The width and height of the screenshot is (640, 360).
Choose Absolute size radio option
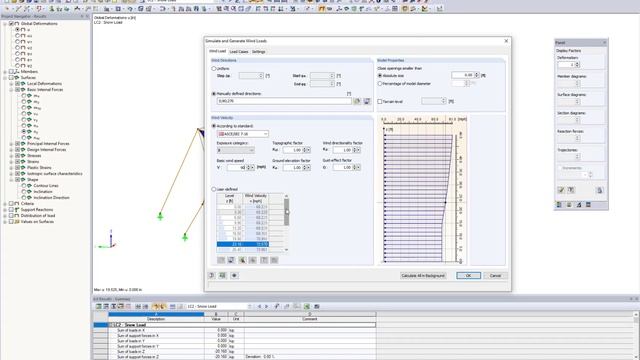coord(380,76)
